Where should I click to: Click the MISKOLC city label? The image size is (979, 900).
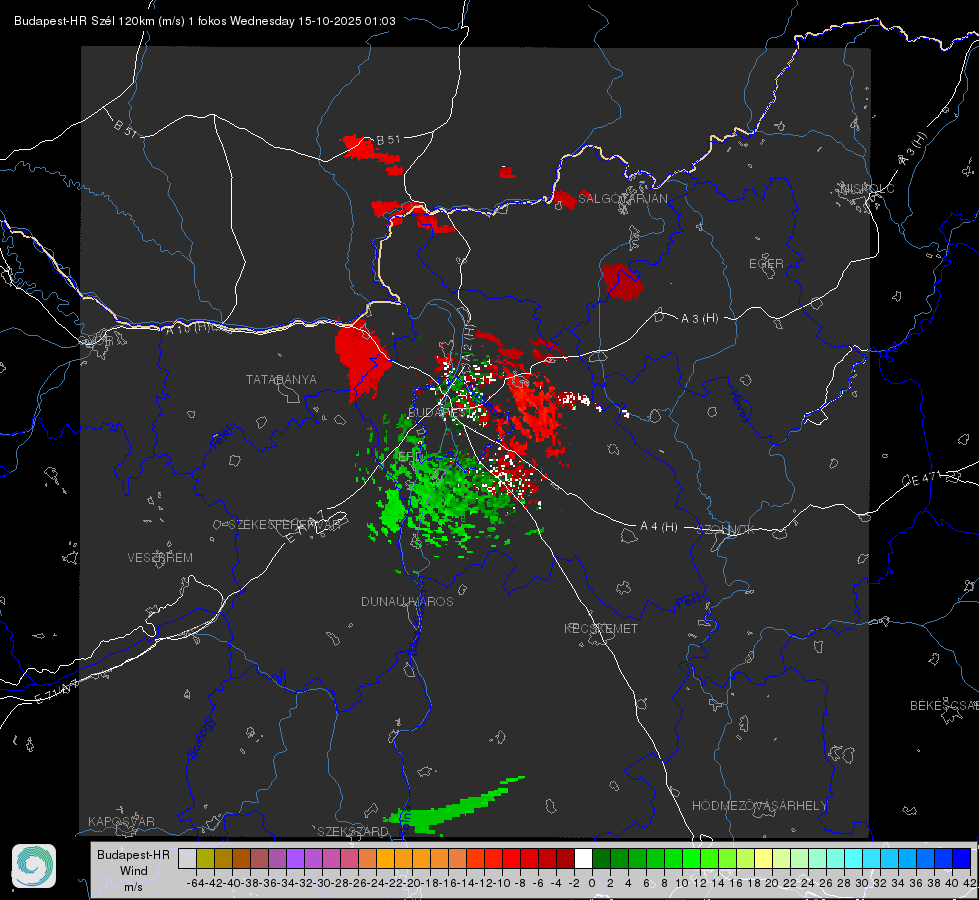867,189
